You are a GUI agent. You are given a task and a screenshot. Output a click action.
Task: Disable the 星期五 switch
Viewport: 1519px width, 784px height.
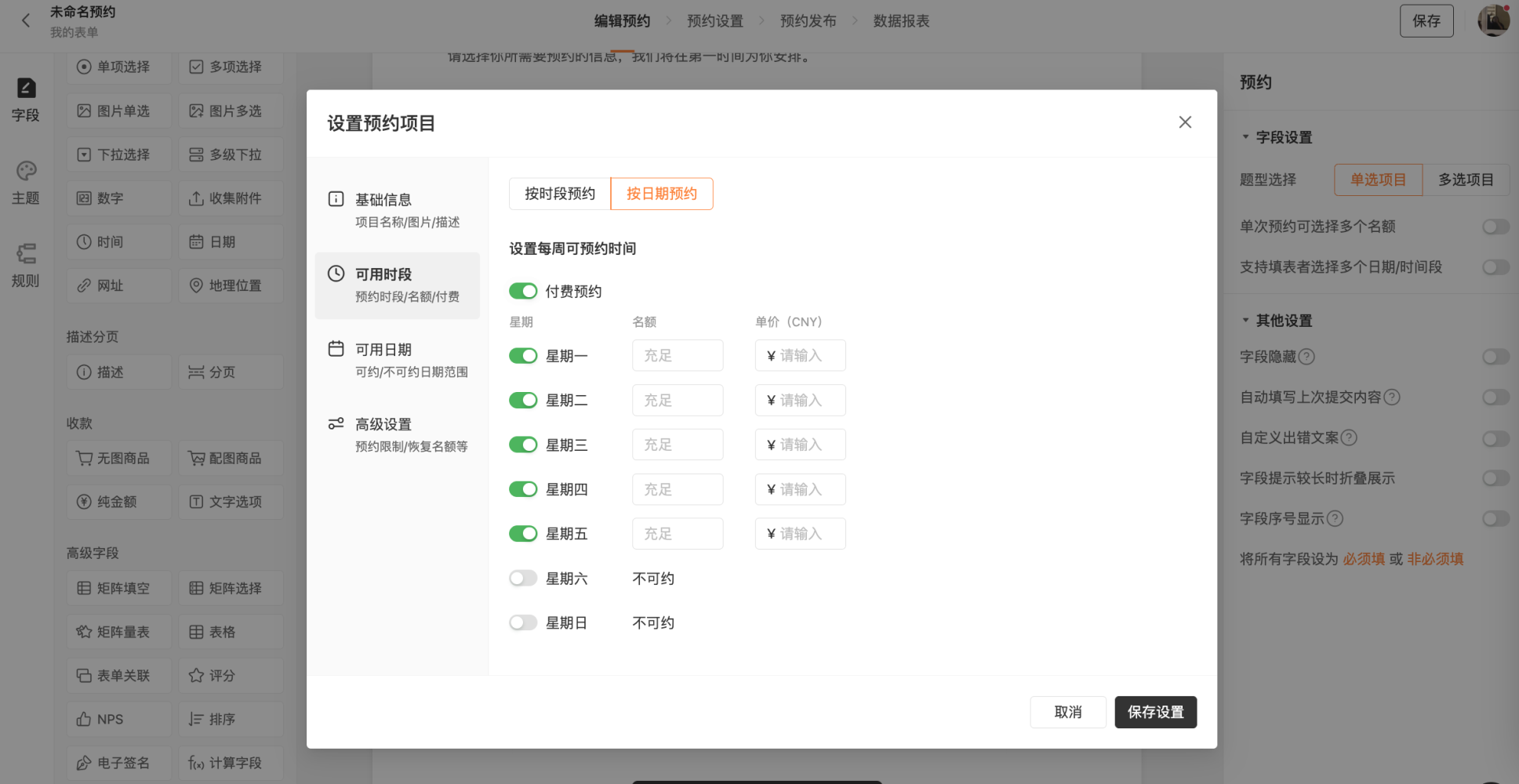pos(523,534)
